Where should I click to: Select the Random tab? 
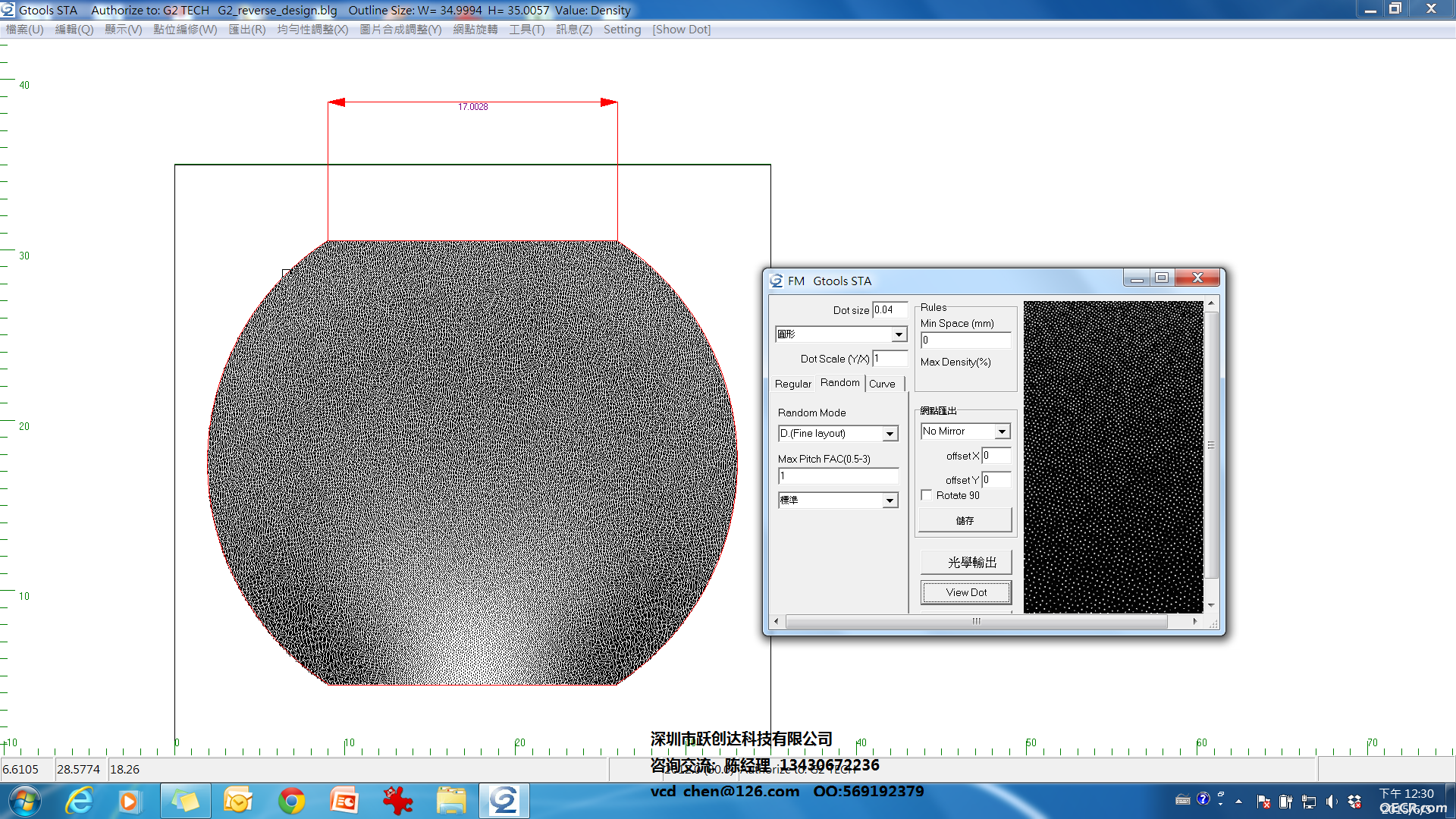click(840, 383)
